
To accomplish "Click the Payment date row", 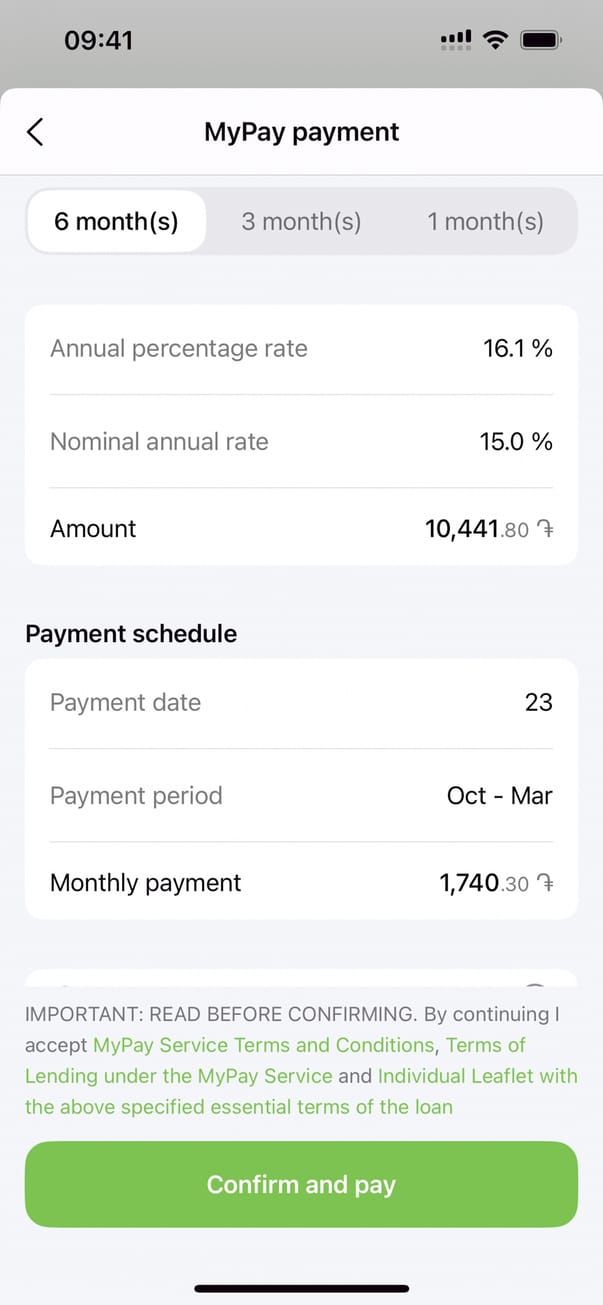I will 301,703.
